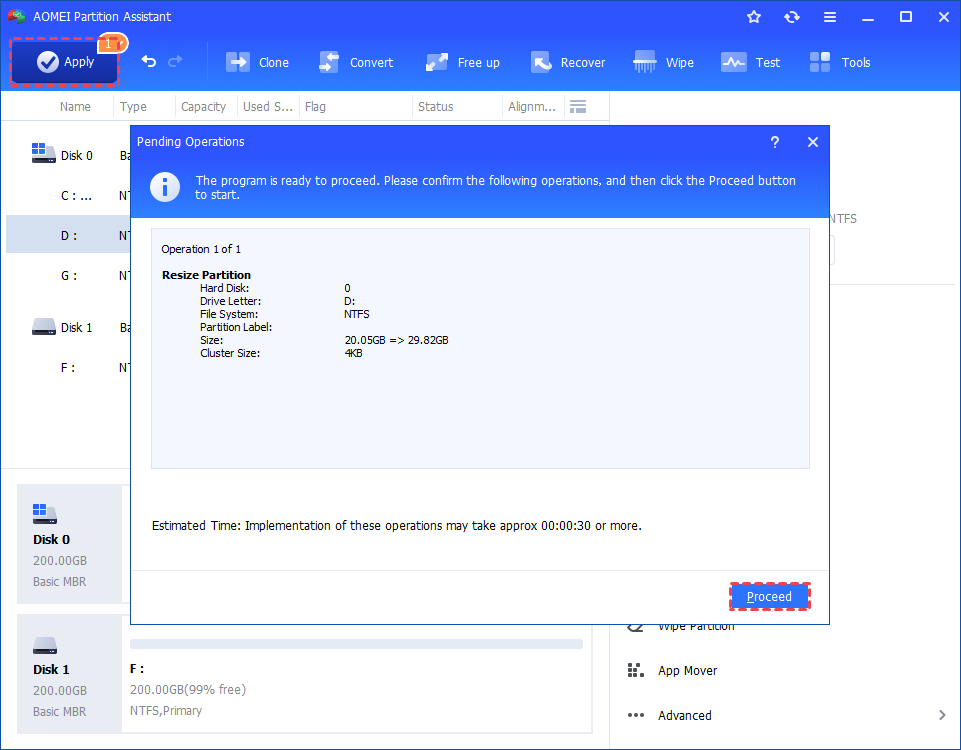Image resolution: width=961 pixels, height=750 pixels.
Task: Click the Alignm... column header
Action: click(x=531, y=107)
